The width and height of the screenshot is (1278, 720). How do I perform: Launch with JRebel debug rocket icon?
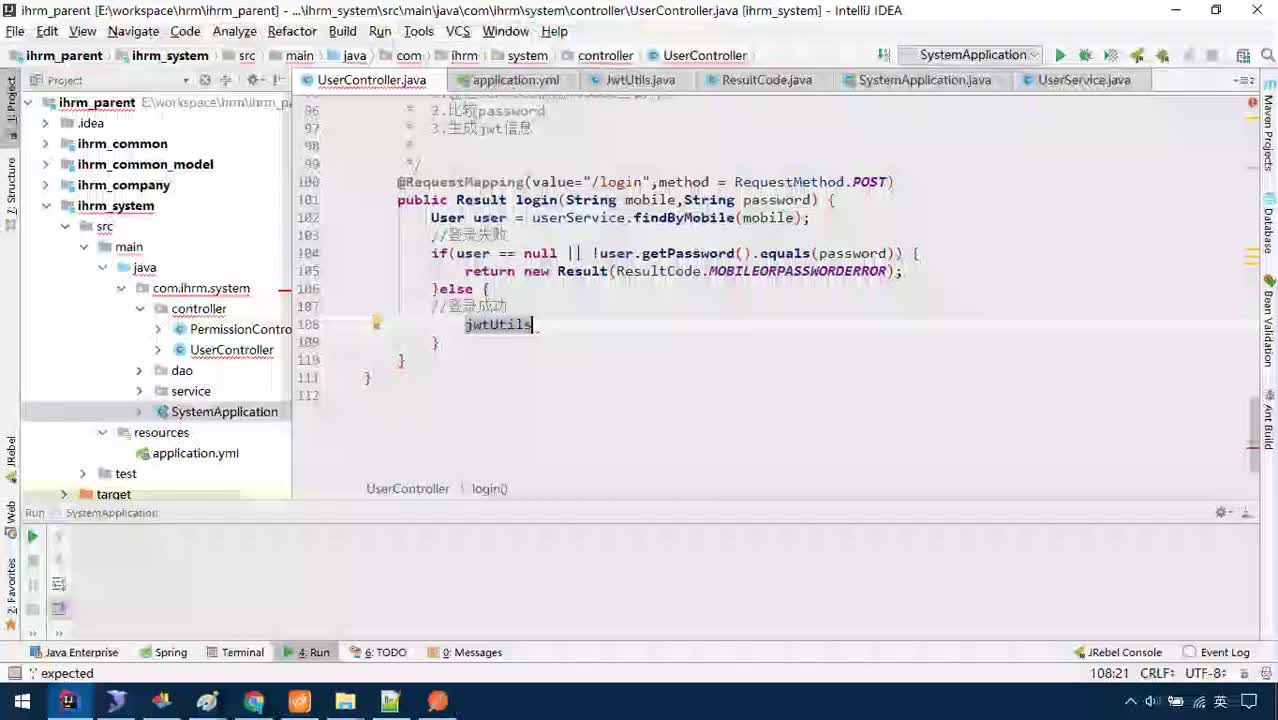pyautogui.click(x=1162, y=56)
